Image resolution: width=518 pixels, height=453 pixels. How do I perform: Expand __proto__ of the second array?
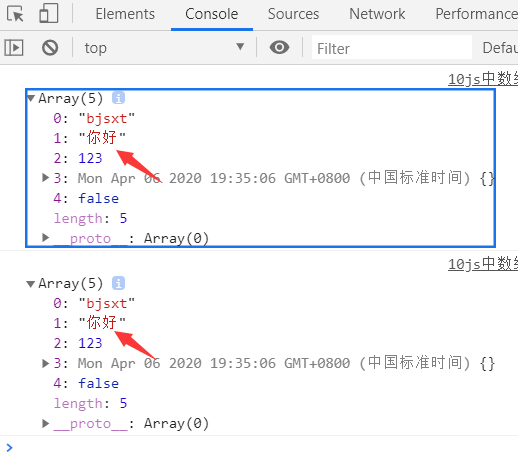pyautogui.click(x=45, y=423)
